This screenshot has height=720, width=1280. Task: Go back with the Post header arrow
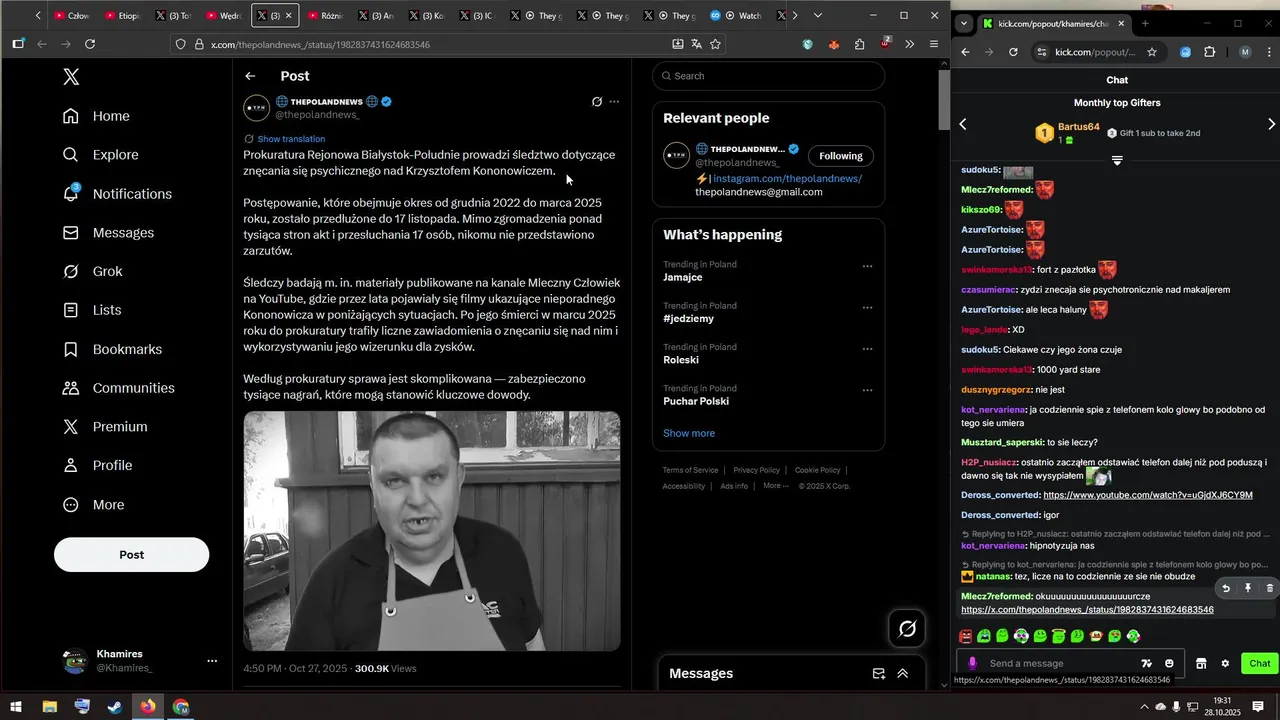click(250, 76)
